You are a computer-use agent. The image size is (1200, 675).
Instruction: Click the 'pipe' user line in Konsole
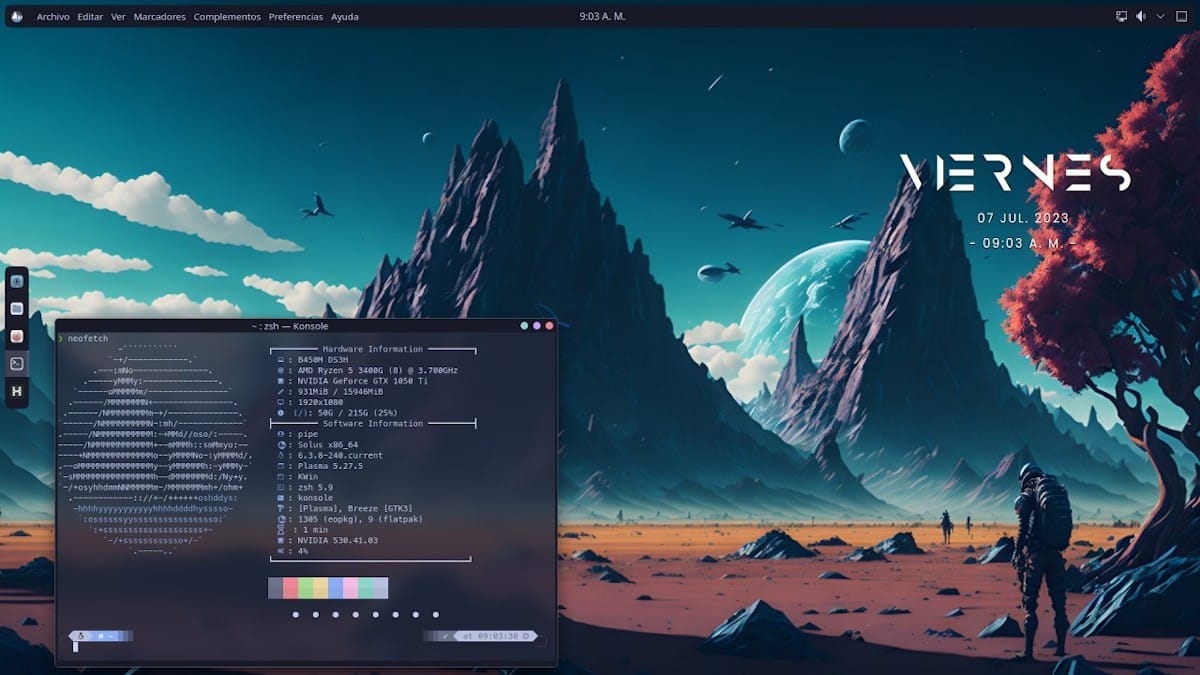click(308, 434)
